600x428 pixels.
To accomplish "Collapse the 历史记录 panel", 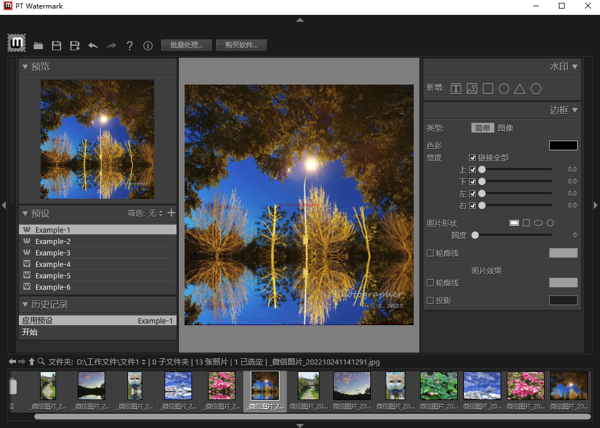I will (25, 304).
